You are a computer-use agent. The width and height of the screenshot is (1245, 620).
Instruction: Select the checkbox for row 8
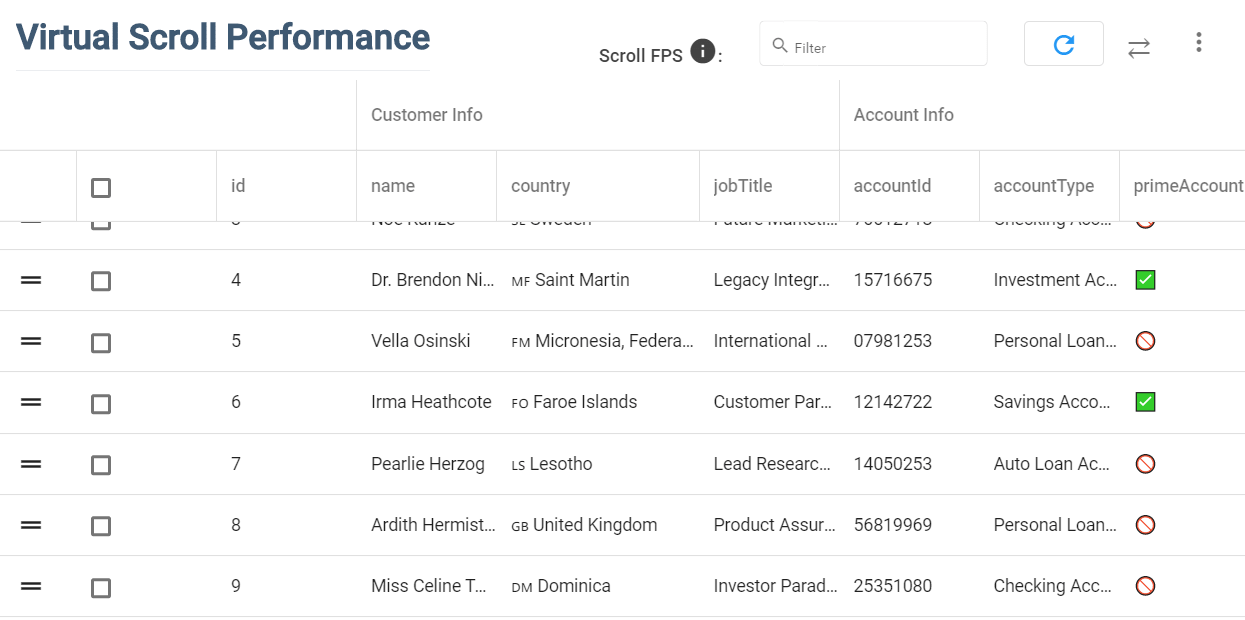tap(101, 526)
